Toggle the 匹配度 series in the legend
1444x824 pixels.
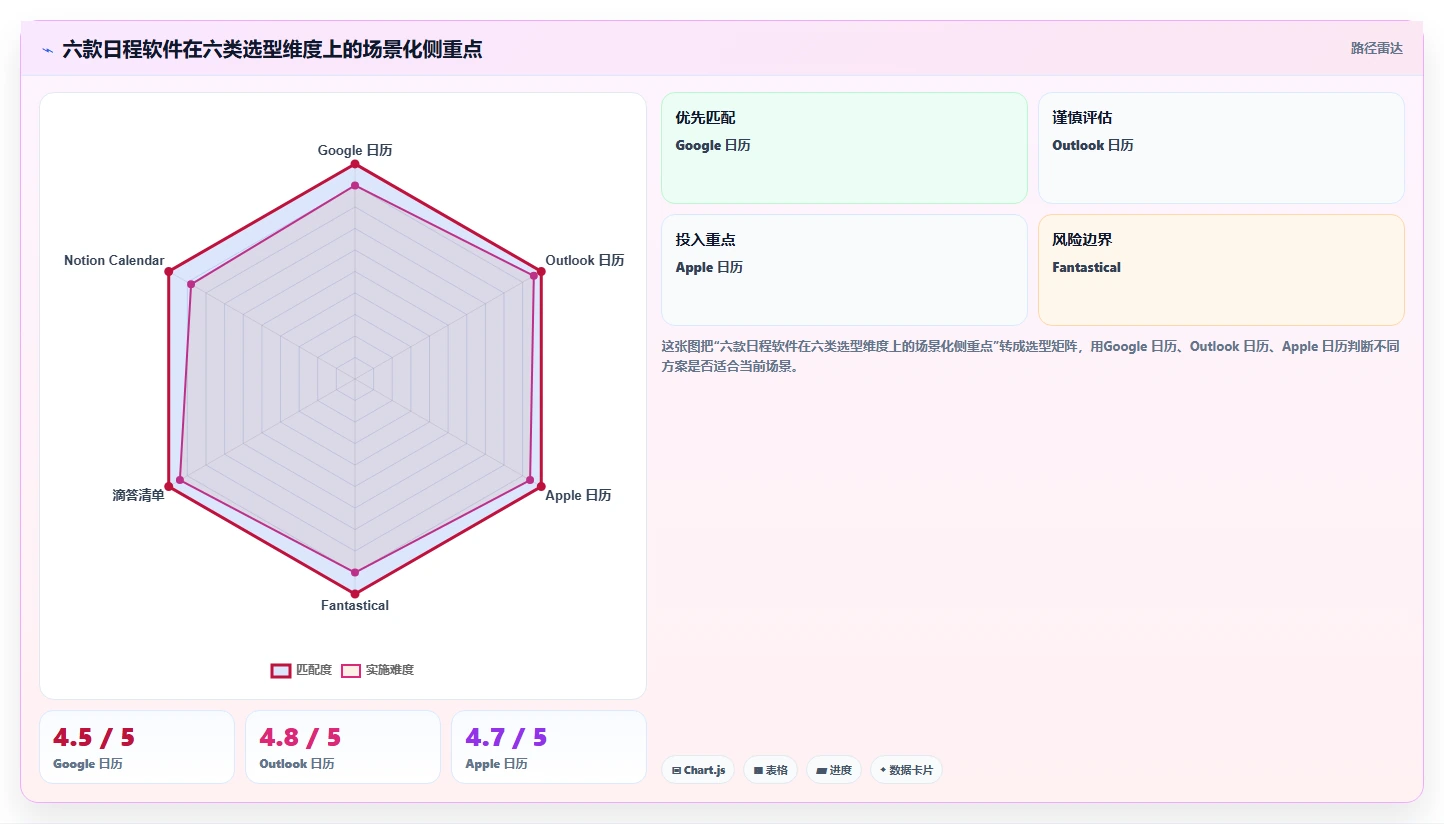(x=301, y=670)
